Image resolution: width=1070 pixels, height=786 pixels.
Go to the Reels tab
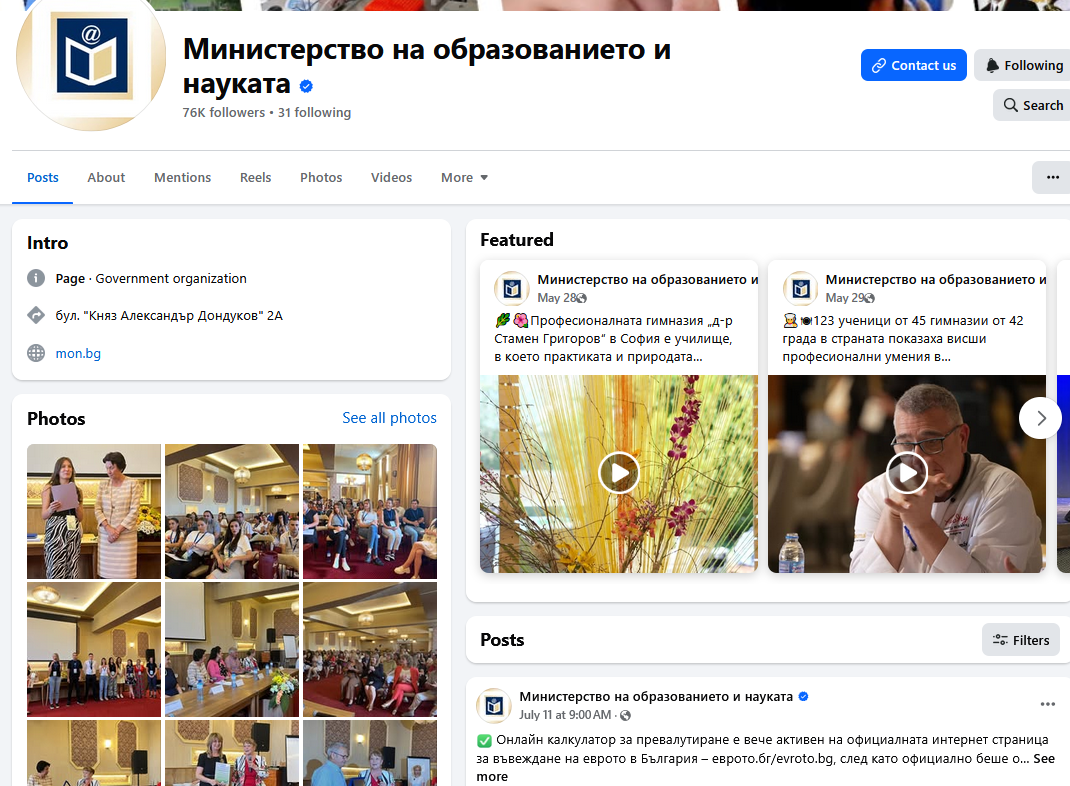[255, 177]
